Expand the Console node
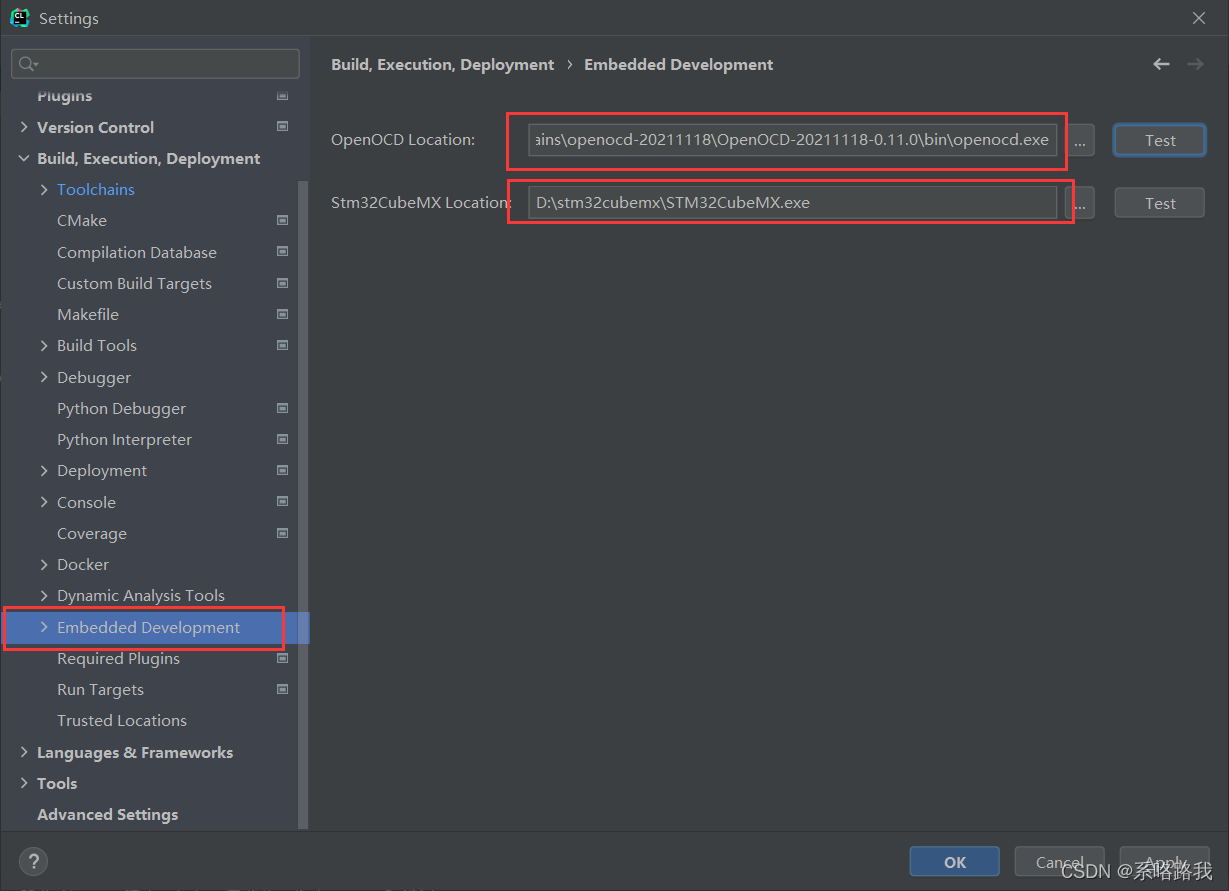This screenshot has height=891, width=1229. 44,502
